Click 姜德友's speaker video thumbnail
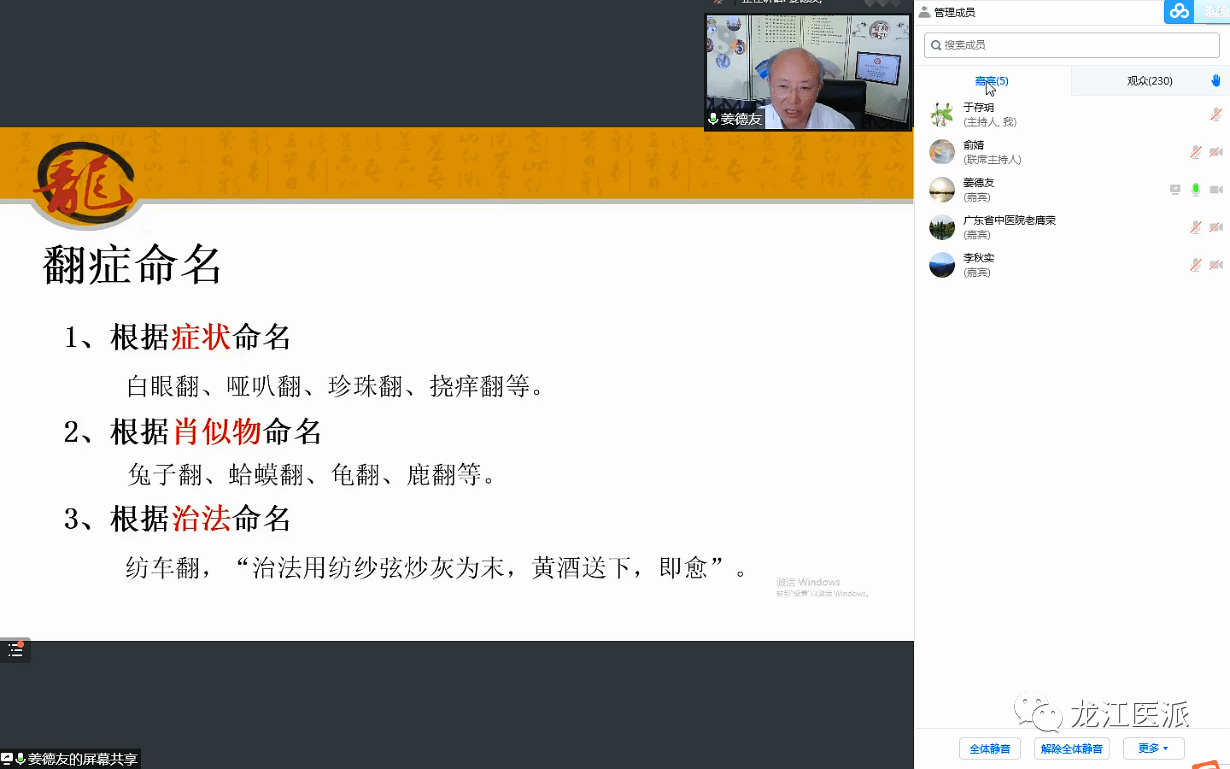This screenshot has width=1230, height=769. pyautogui.click(x=807, y=72)
